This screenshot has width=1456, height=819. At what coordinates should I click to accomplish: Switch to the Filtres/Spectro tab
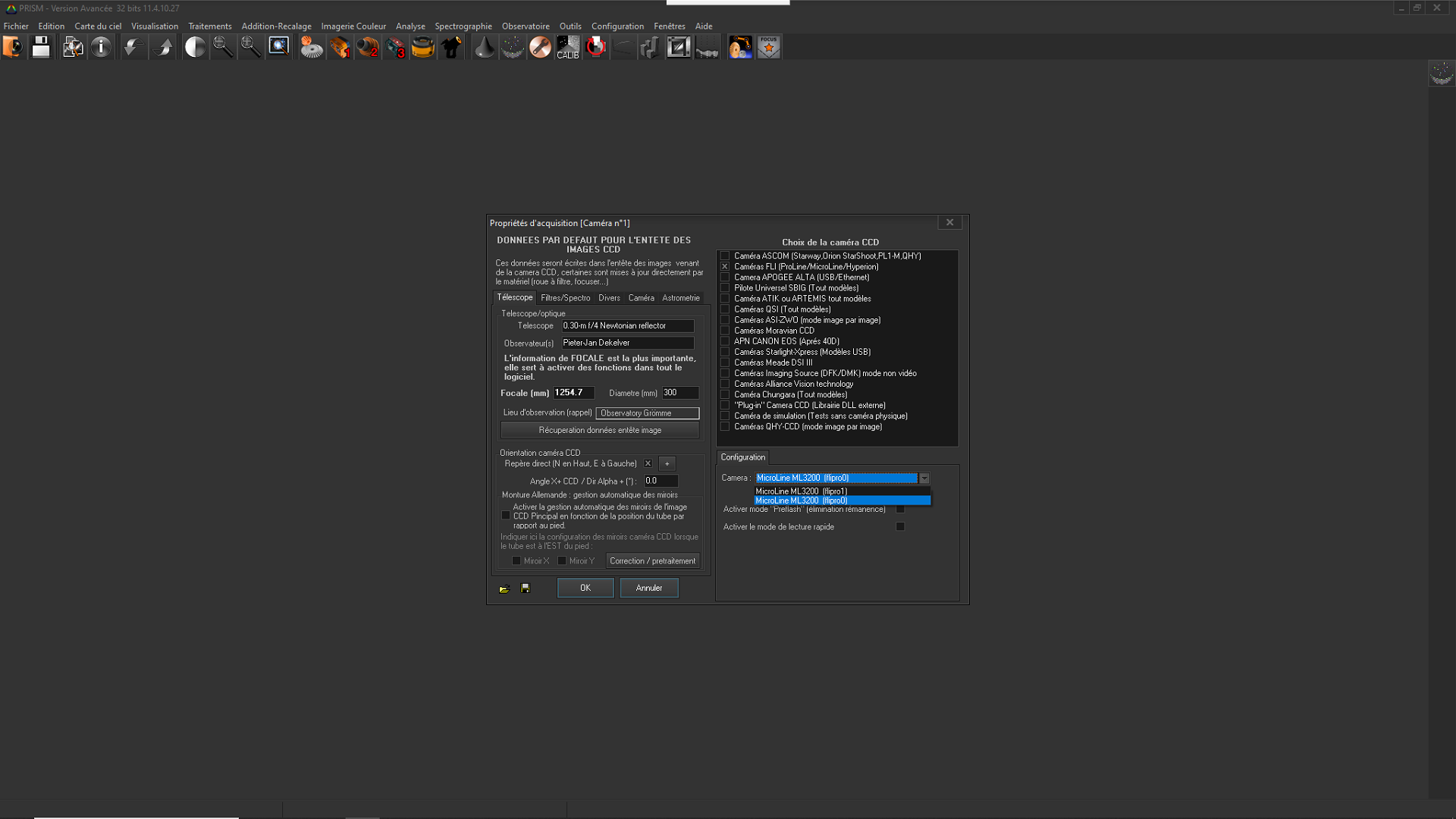tap(565, 298)
